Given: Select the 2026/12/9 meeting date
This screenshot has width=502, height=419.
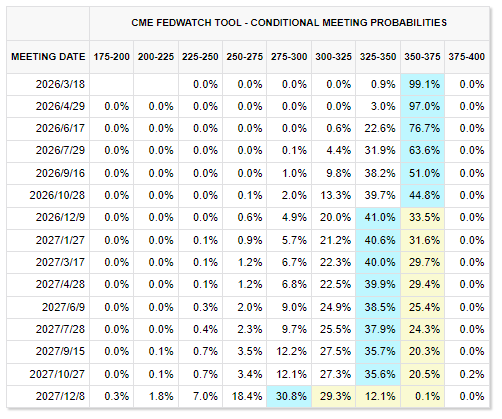Looking at the screenshot, I should click(x=60, y=218).
